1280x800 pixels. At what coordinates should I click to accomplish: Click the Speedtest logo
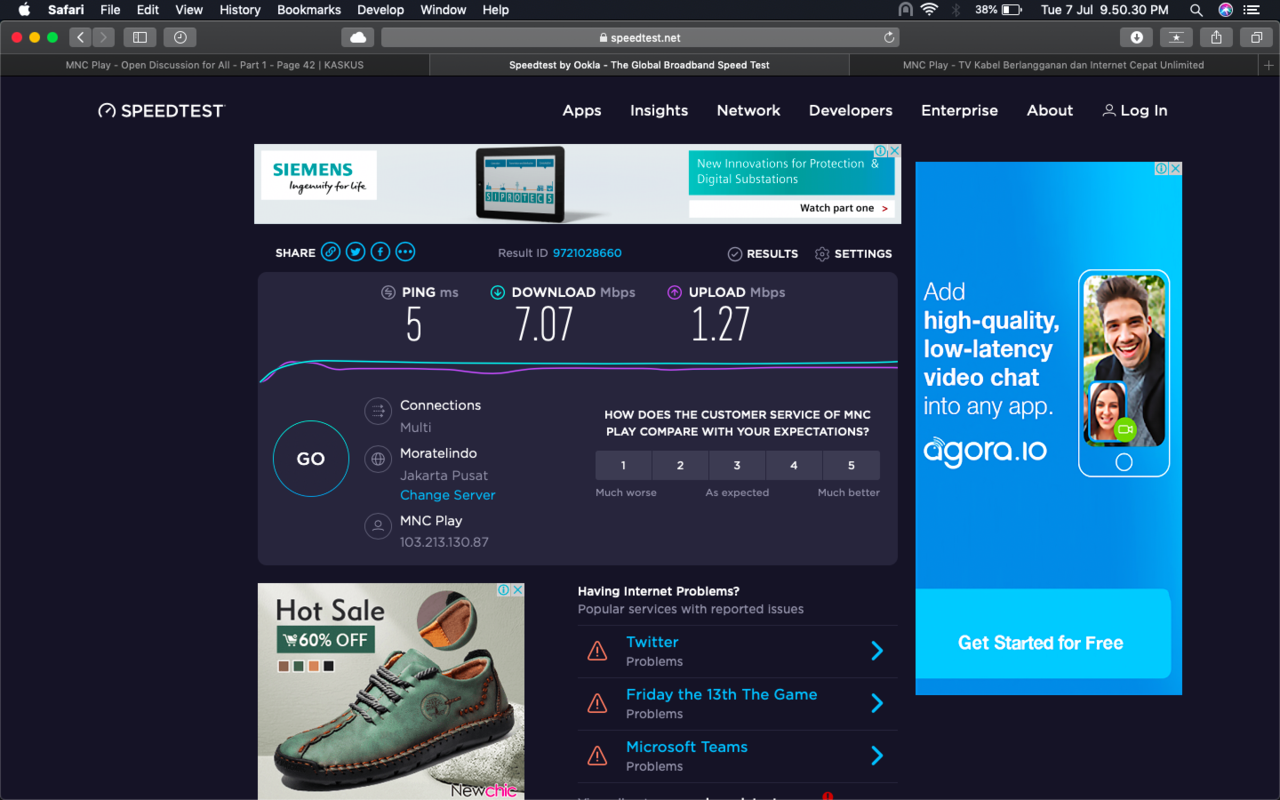click(160, 110)
